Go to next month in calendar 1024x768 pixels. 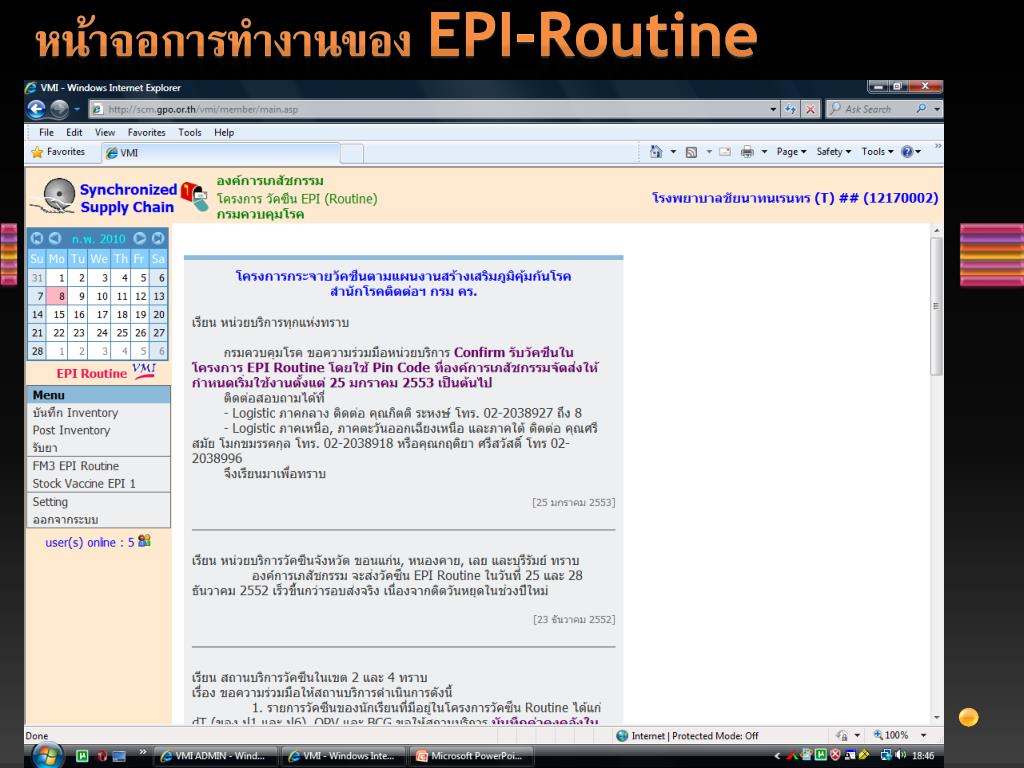pyautogui.click(x=140, y=238)
